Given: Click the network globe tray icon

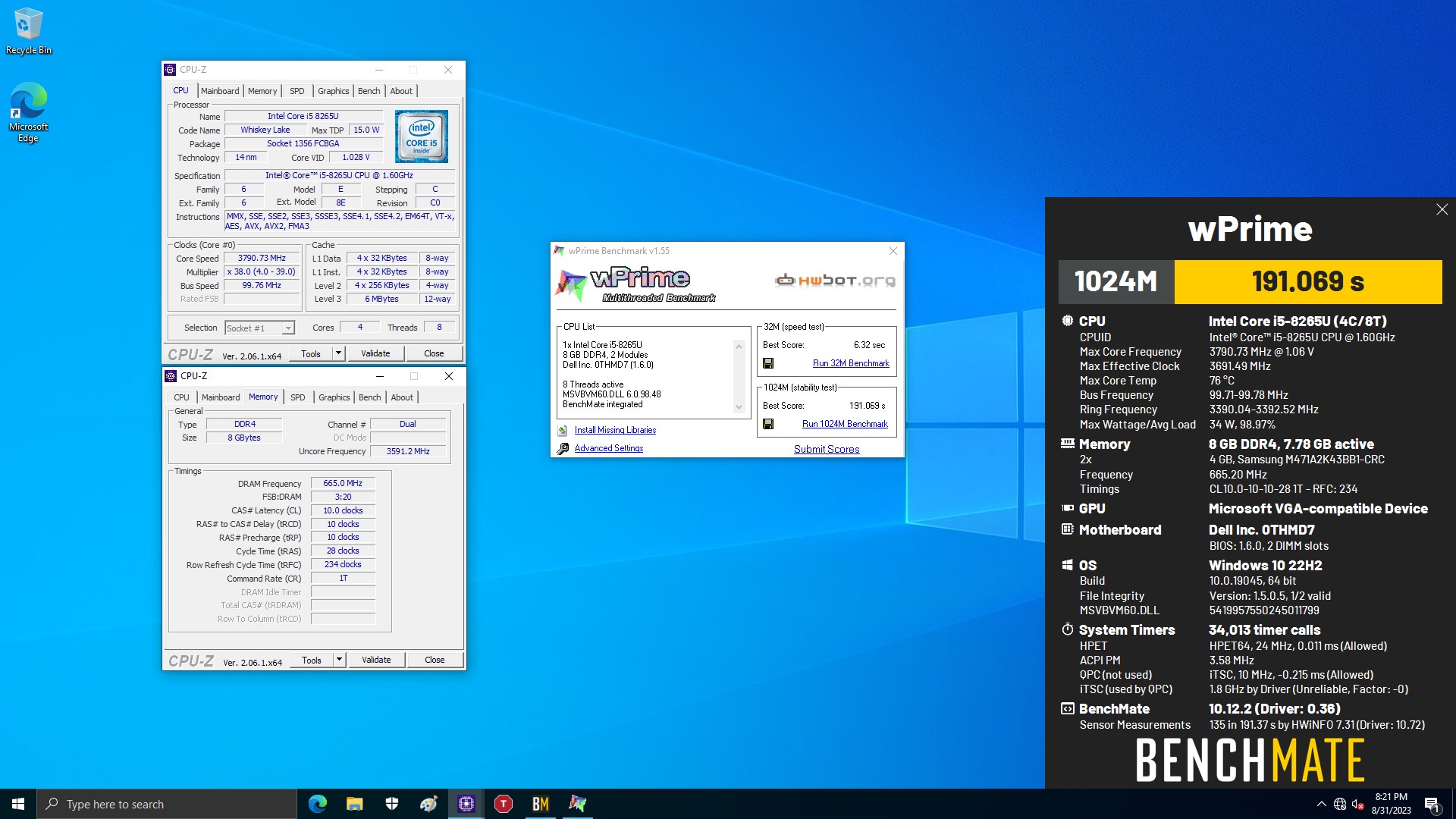Looking at the screenshot, I should pos(1340,804).
